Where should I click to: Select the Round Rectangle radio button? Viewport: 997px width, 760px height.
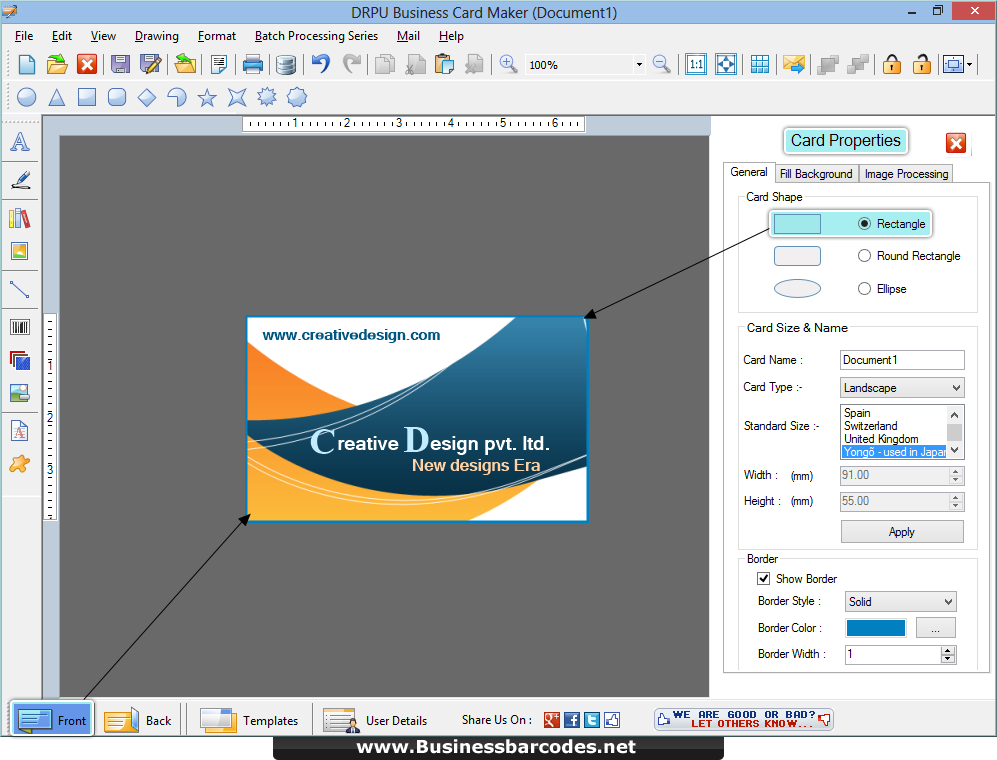pyautogui.click(x=864, y=256)
